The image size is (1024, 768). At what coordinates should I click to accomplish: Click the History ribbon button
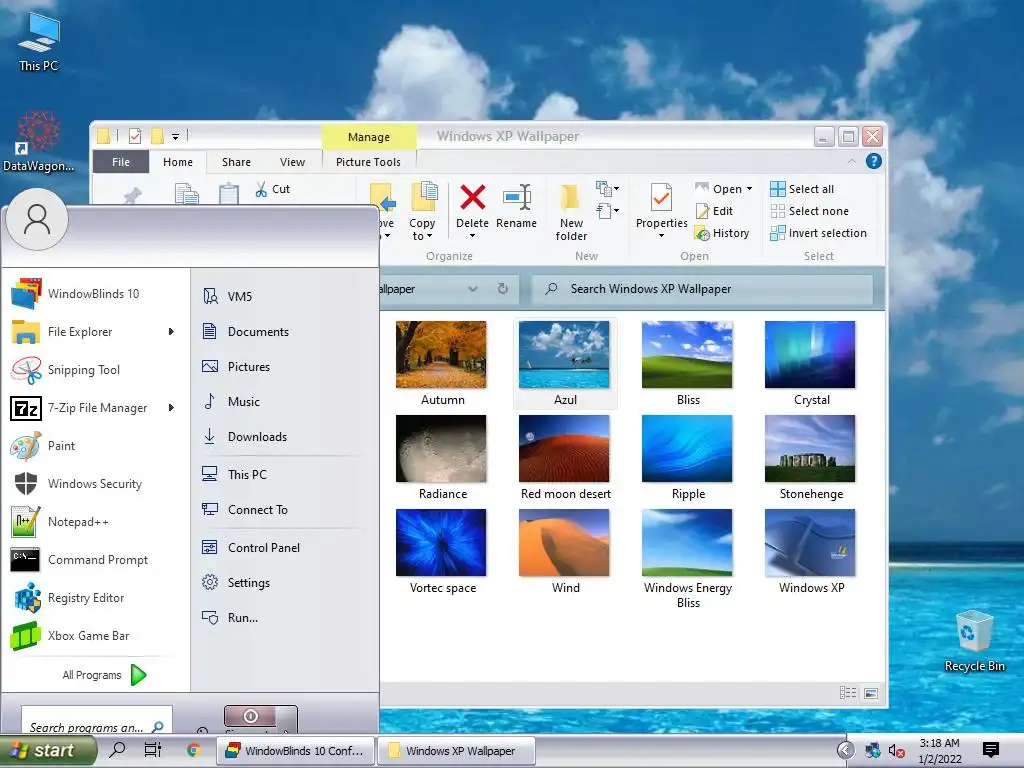click(x=722, y=233)
